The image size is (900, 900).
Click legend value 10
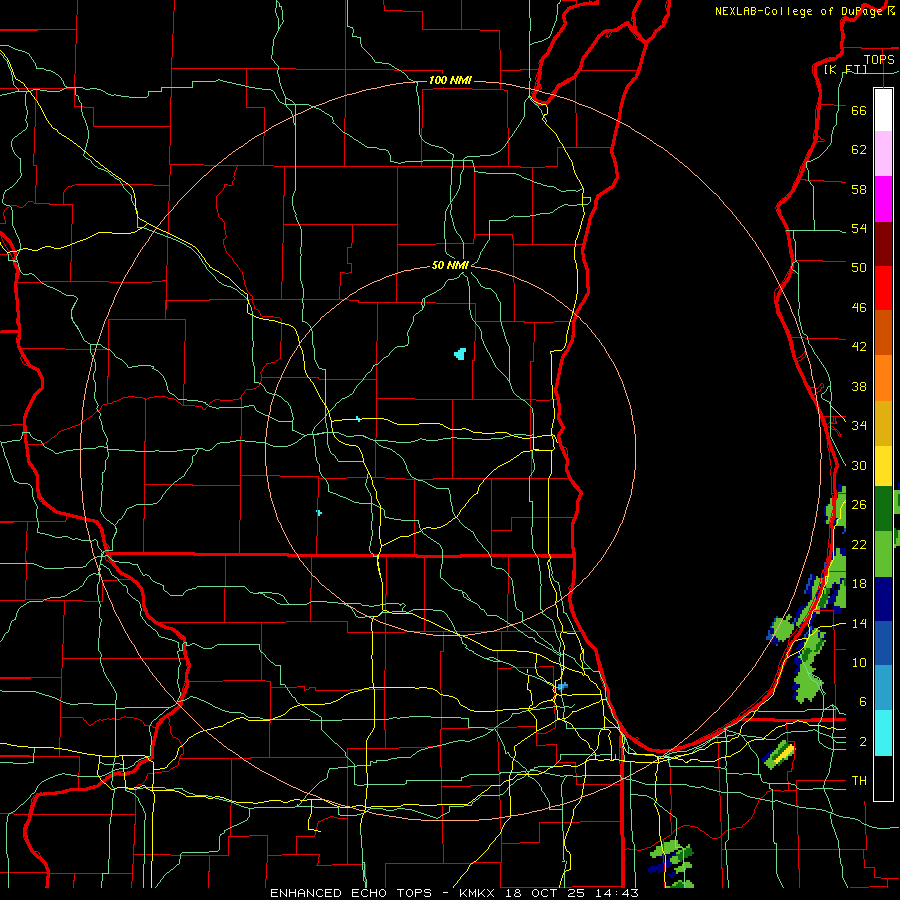859,662
